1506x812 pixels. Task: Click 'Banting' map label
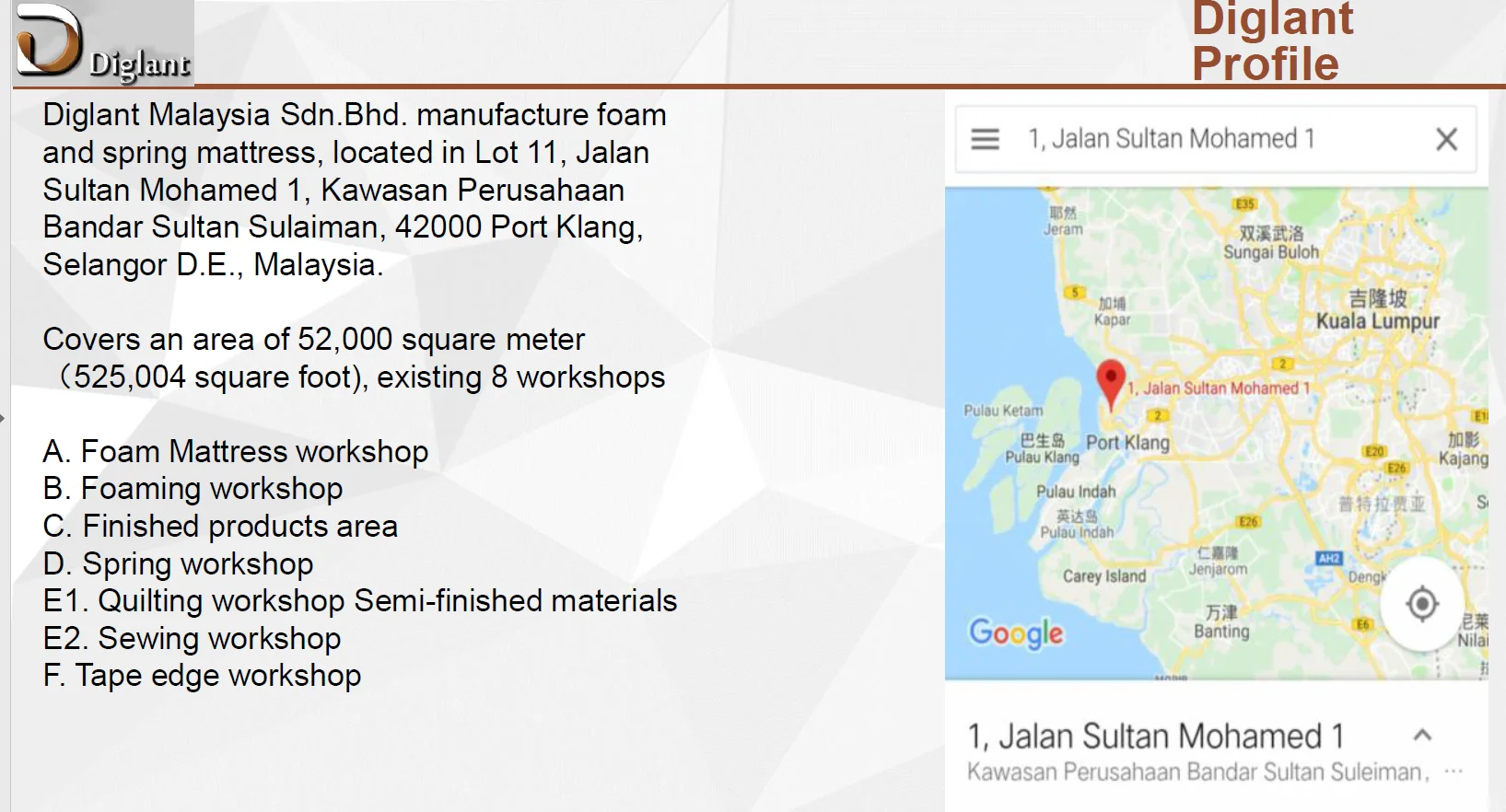coord(1221,632)
